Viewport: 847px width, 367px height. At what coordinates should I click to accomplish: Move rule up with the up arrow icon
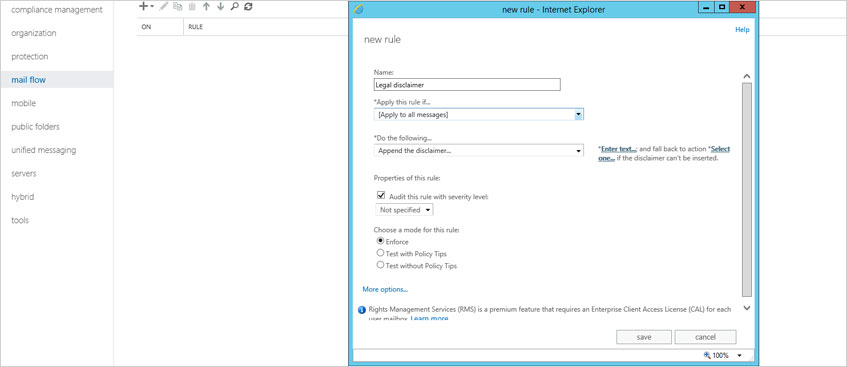[x=206, y=6]
